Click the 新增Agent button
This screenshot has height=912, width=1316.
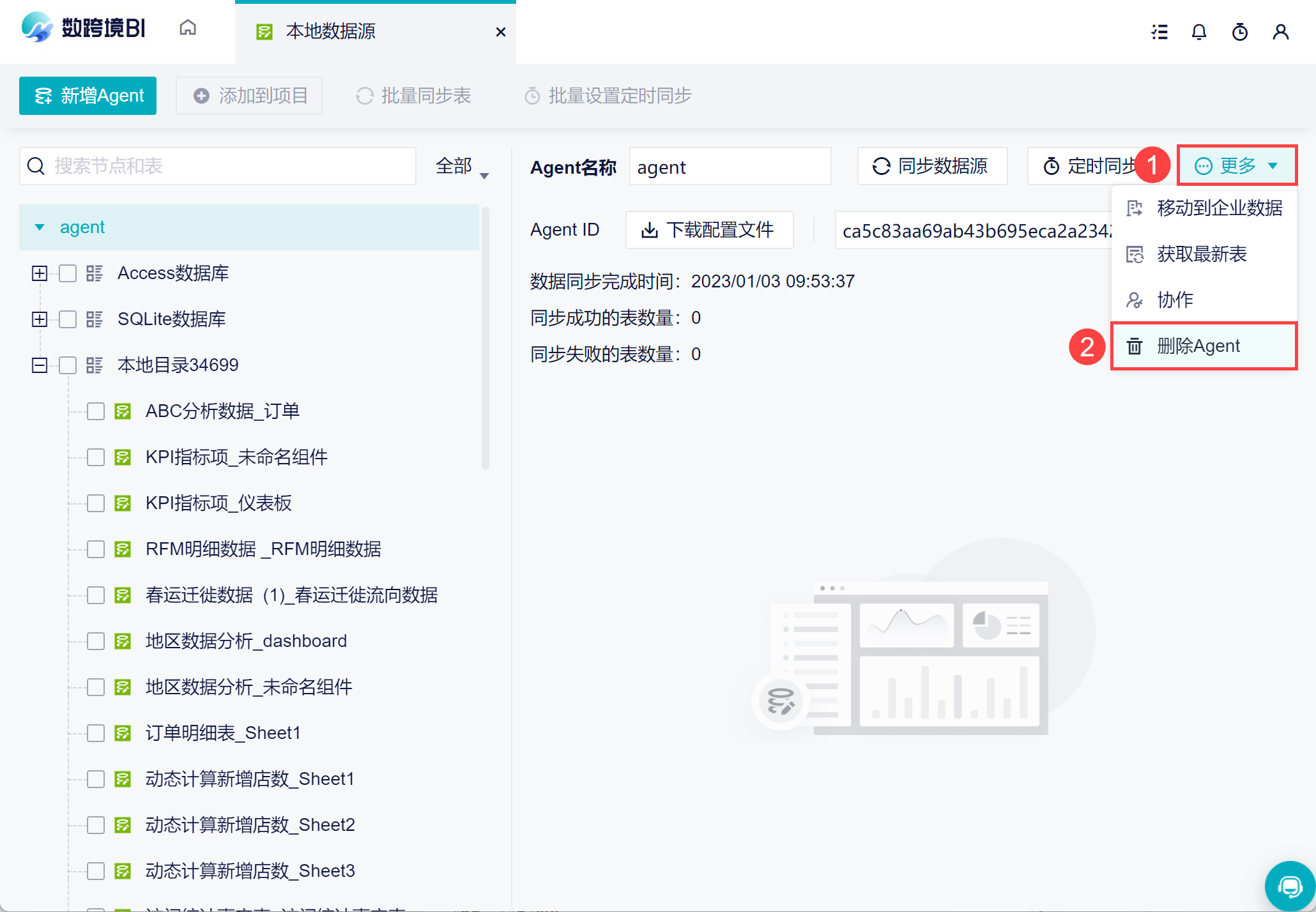88,96
